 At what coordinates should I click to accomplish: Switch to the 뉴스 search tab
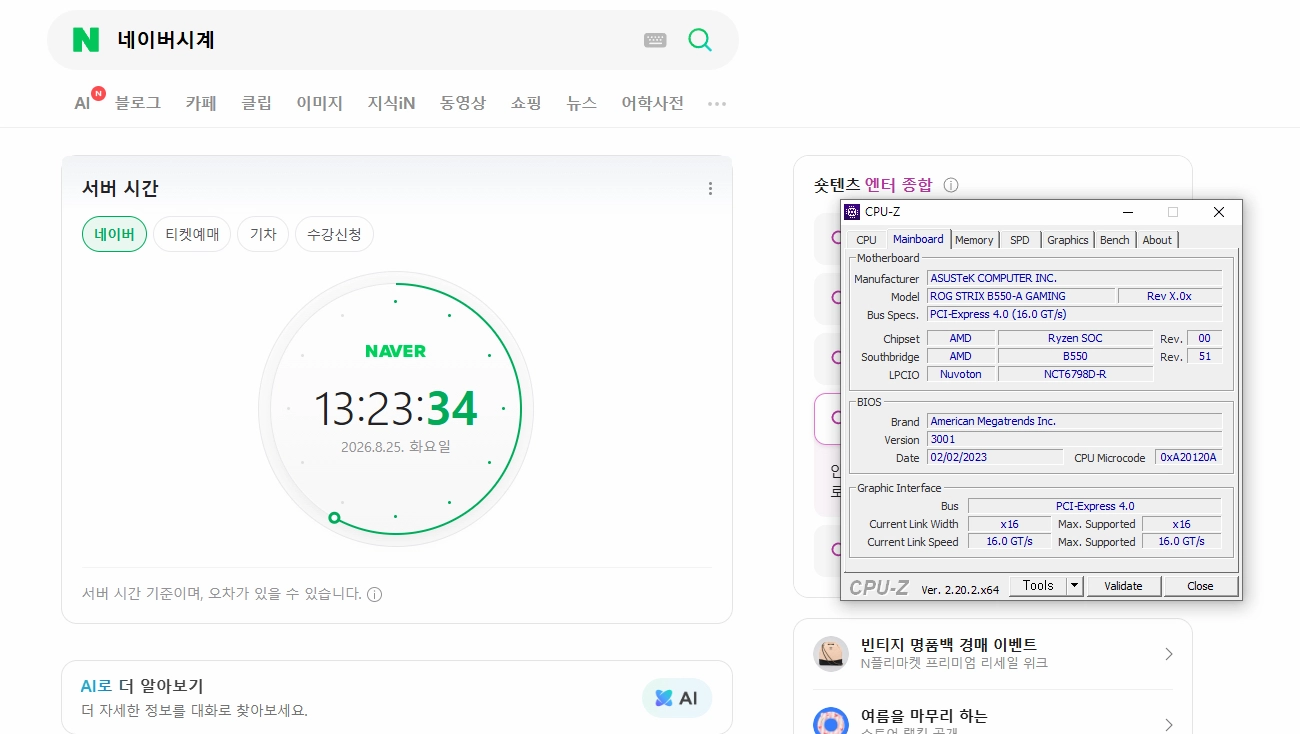point(582,103)
